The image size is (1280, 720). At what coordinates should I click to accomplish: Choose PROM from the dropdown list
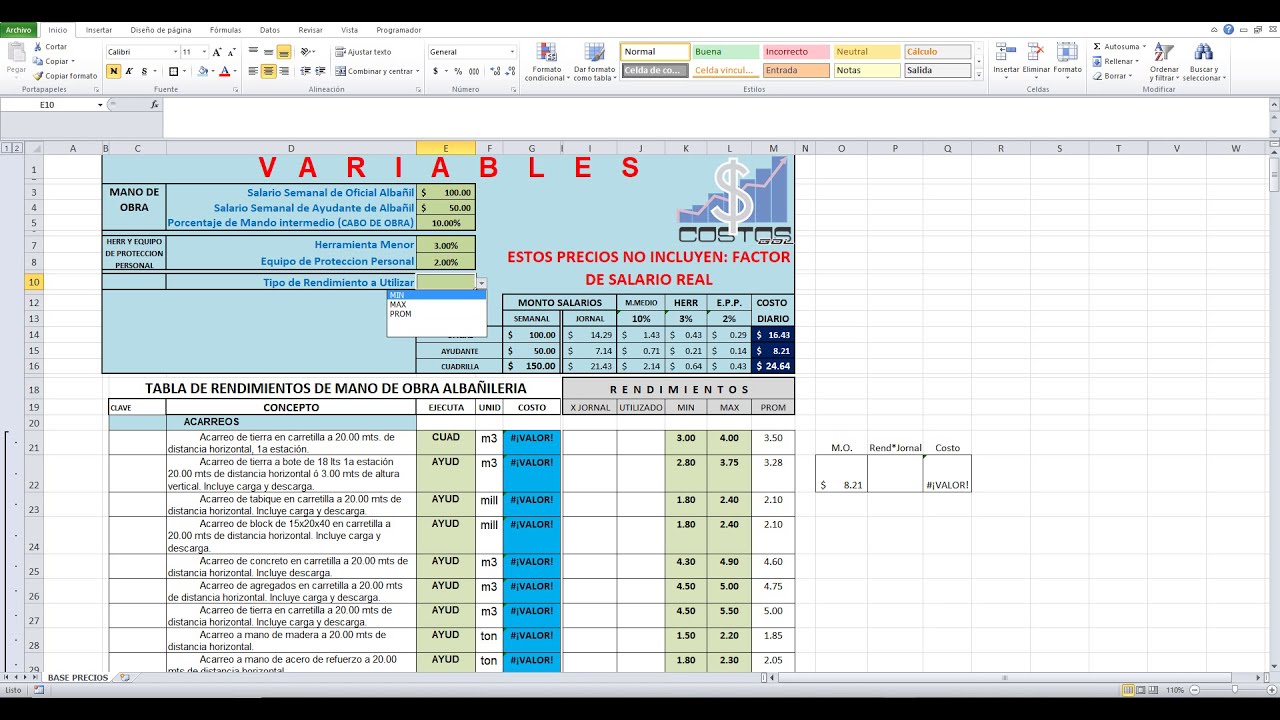click(436, 314)
